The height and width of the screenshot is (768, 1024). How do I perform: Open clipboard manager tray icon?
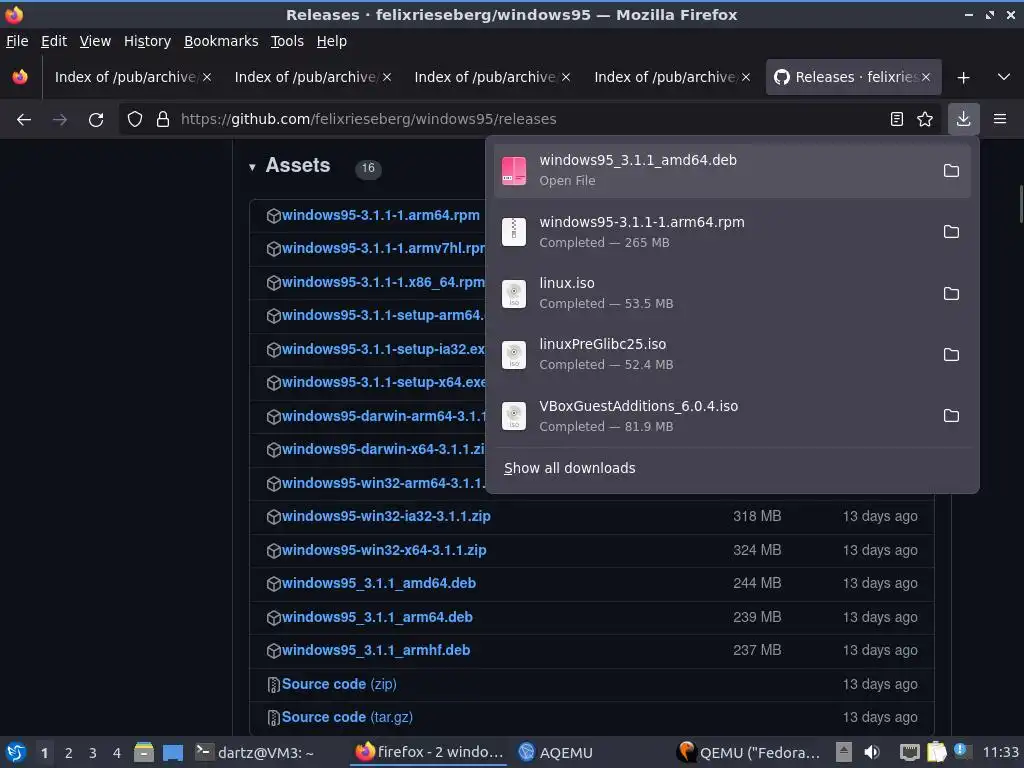936,752
